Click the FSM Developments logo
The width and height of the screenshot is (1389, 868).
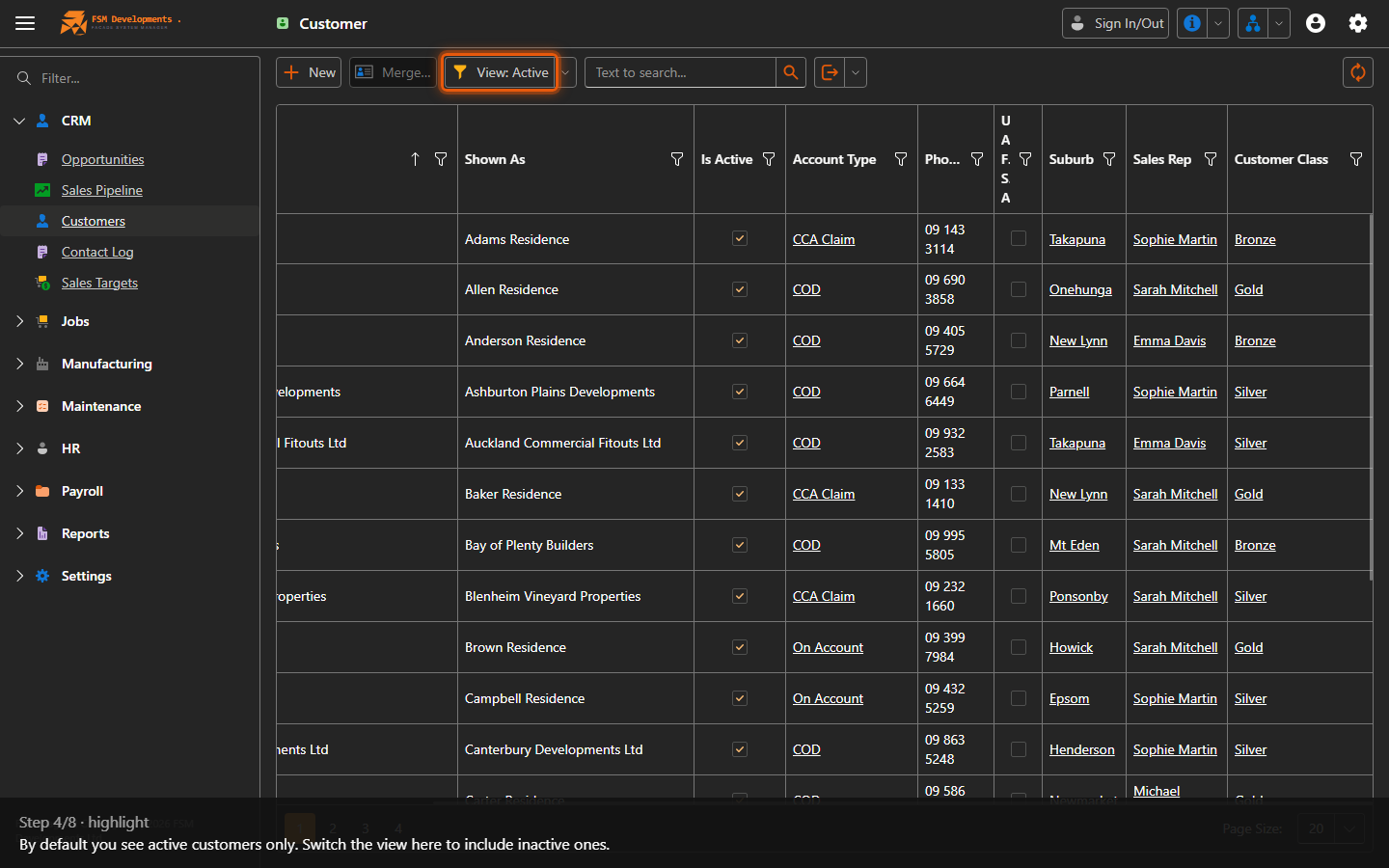(x=120, y=22)
